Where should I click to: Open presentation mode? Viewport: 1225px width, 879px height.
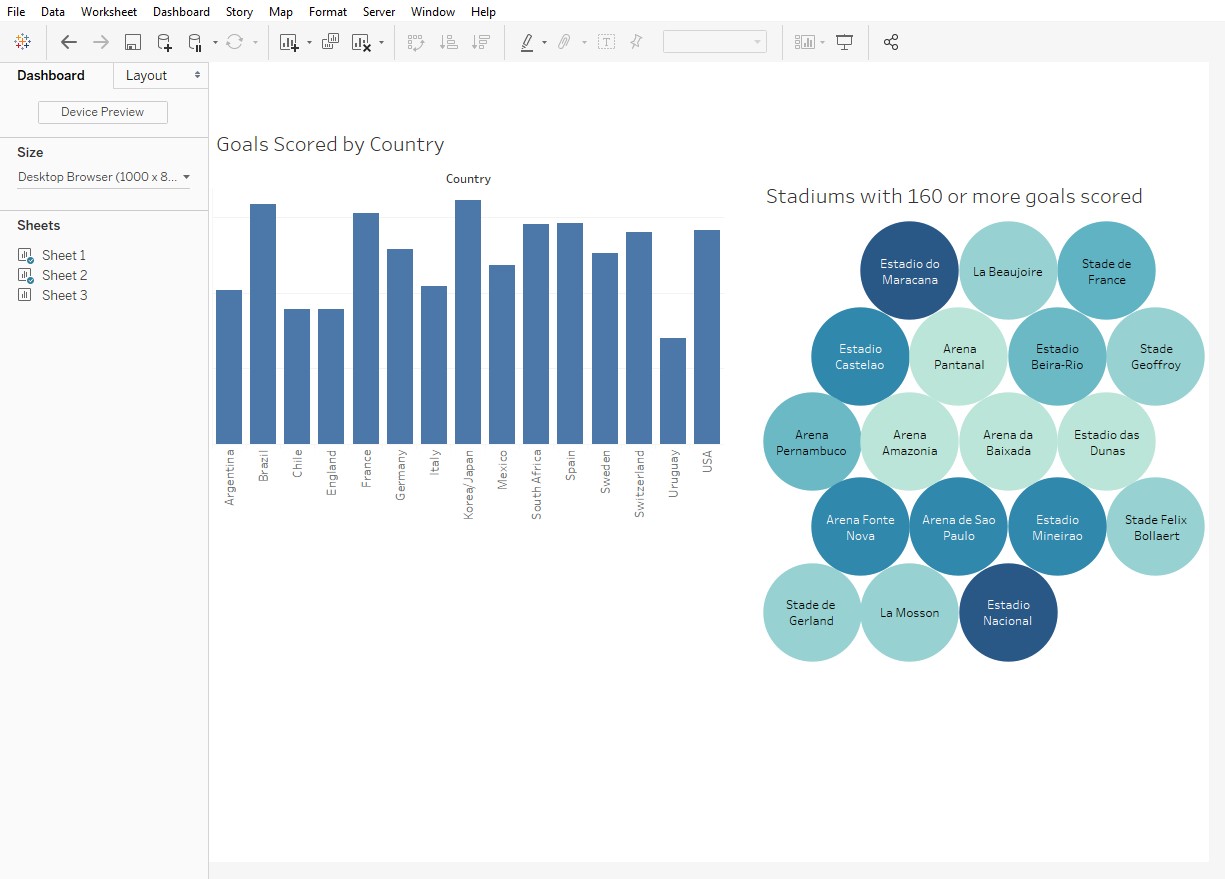tap(845, 42)
